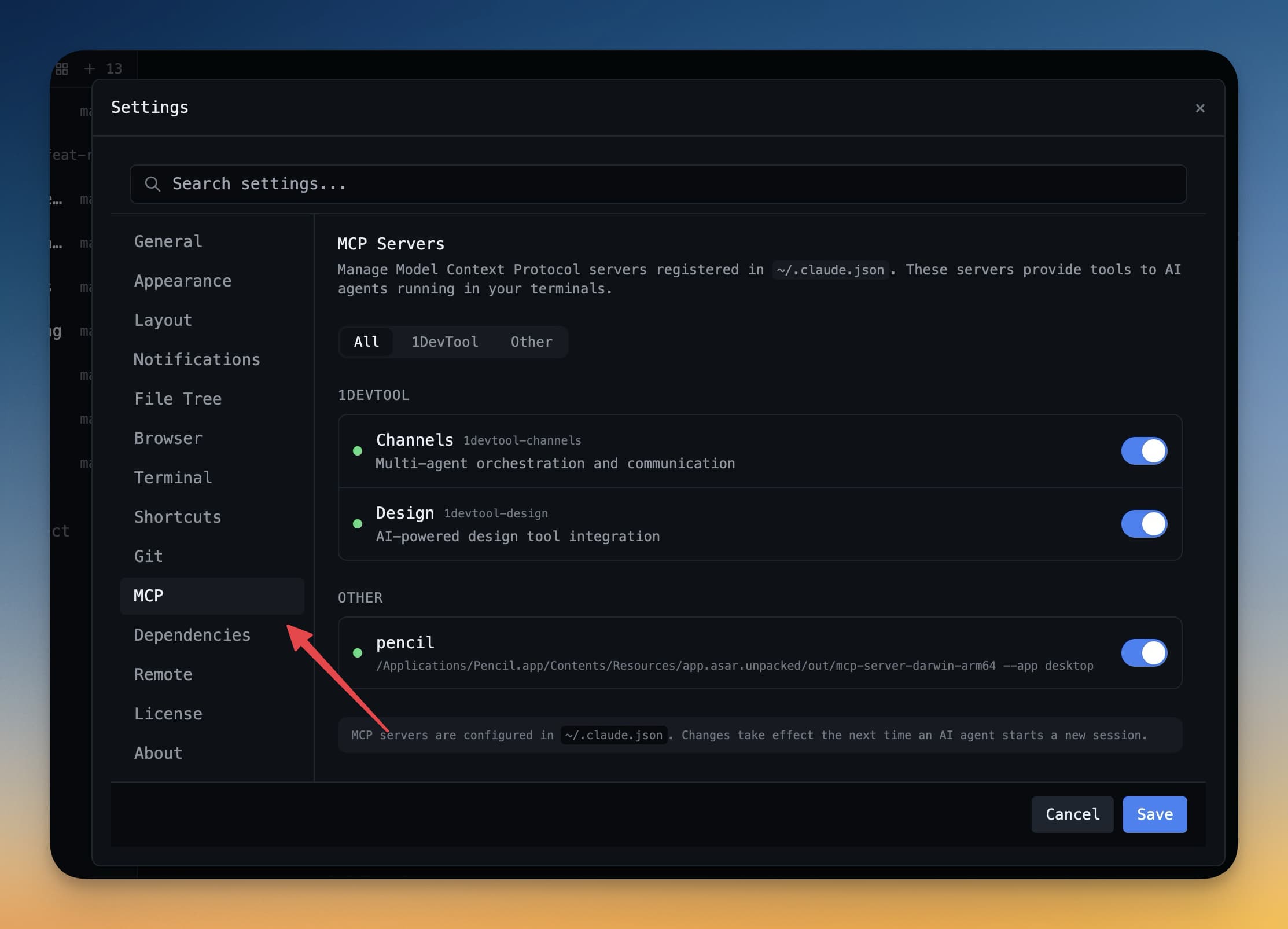Click the grid layout icon in top-left corner
This screenshot has width=1288, height=929.
point(62,68)
